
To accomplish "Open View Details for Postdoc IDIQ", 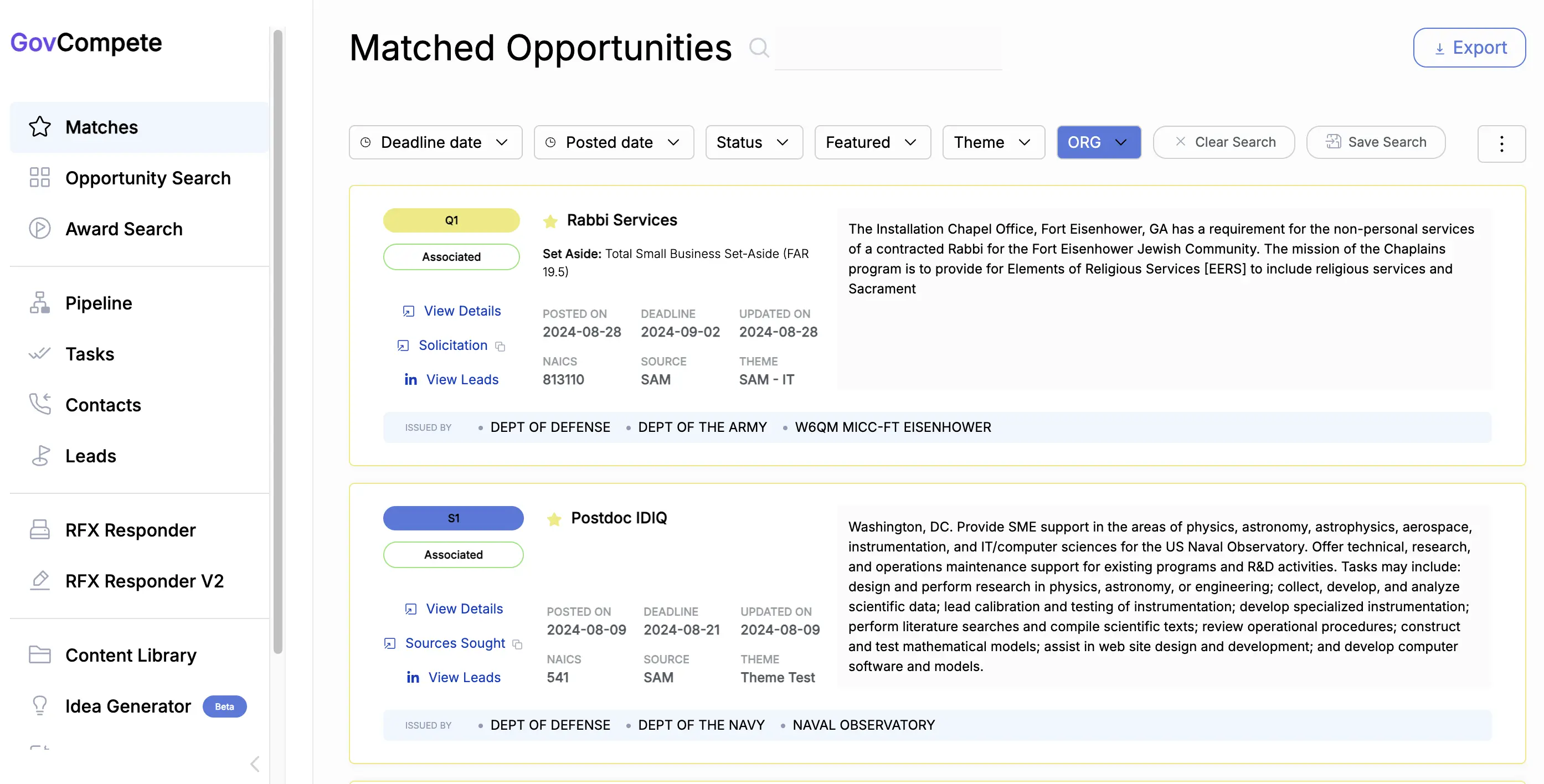I will click(464, 608).
